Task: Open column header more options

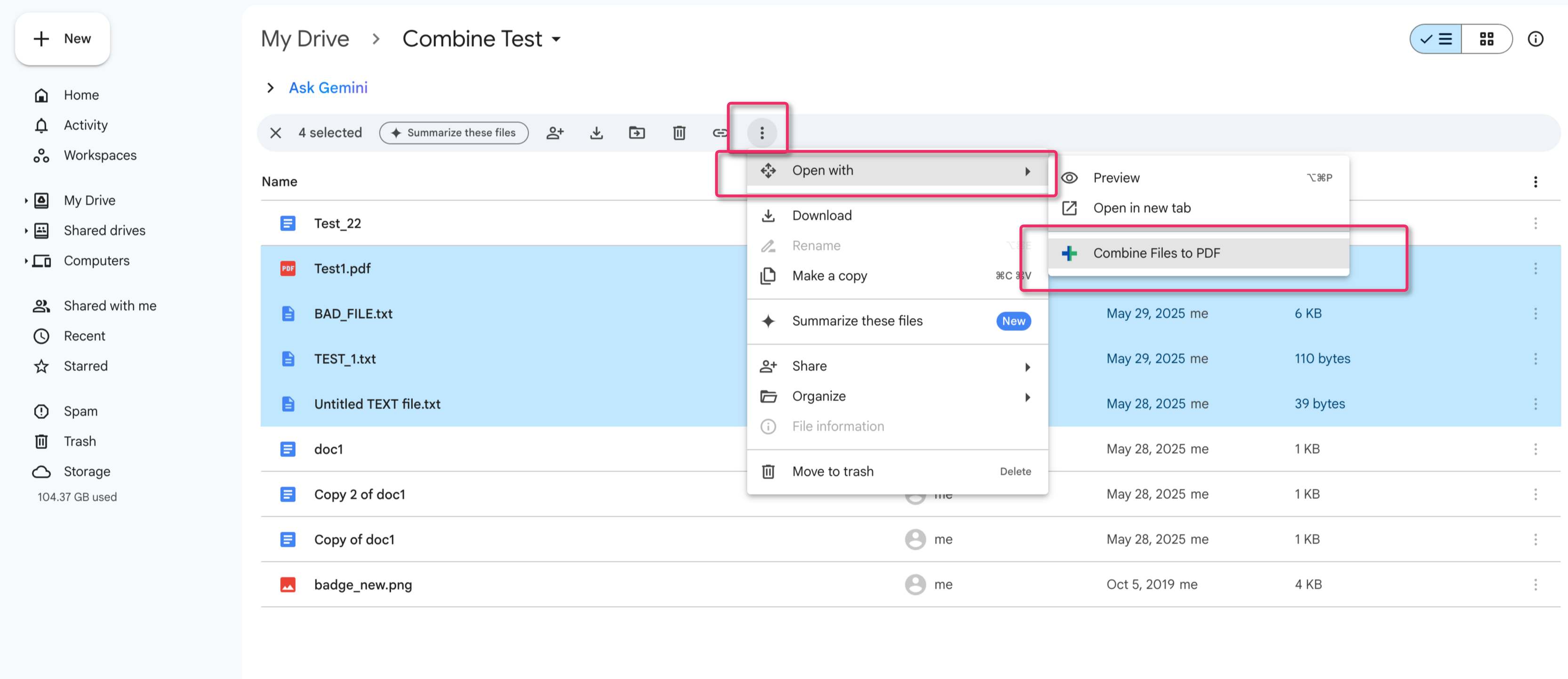Action: tap(1535, 181)
